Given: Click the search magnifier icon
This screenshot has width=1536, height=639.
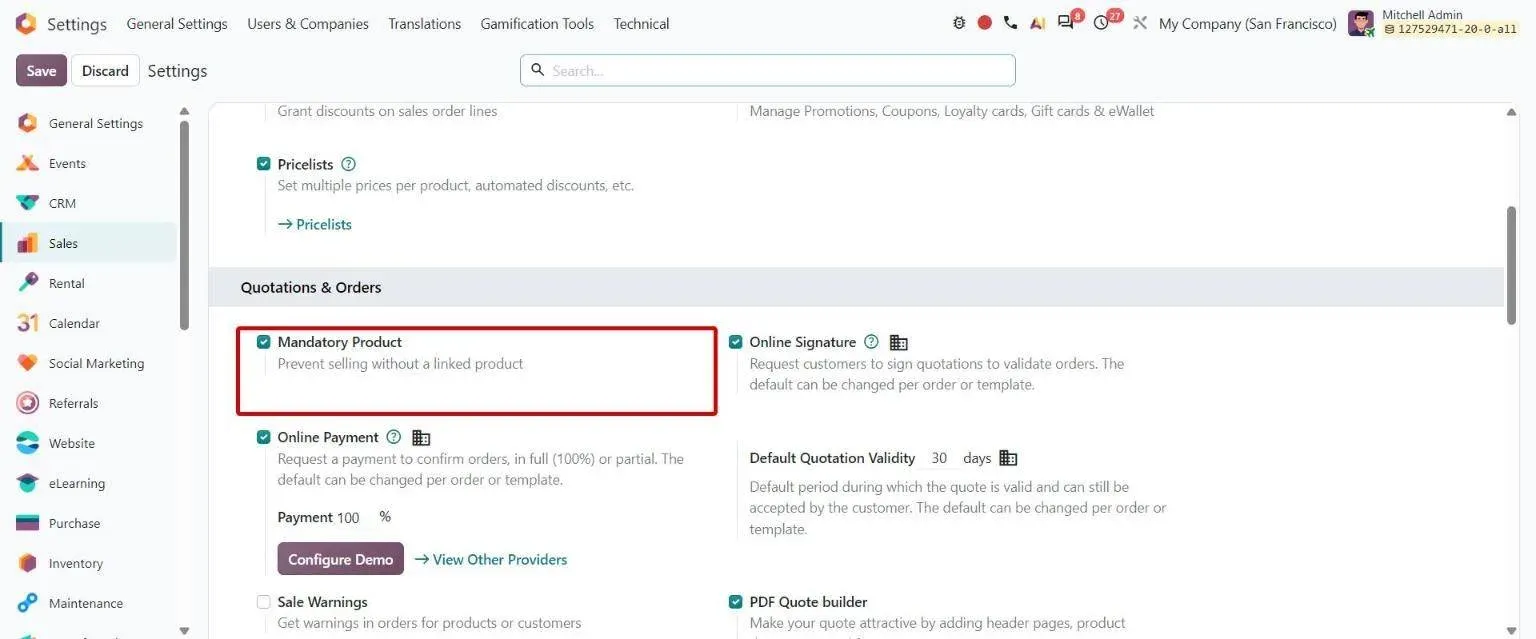Looking at the screenshot, I should (x=537, y=70).
